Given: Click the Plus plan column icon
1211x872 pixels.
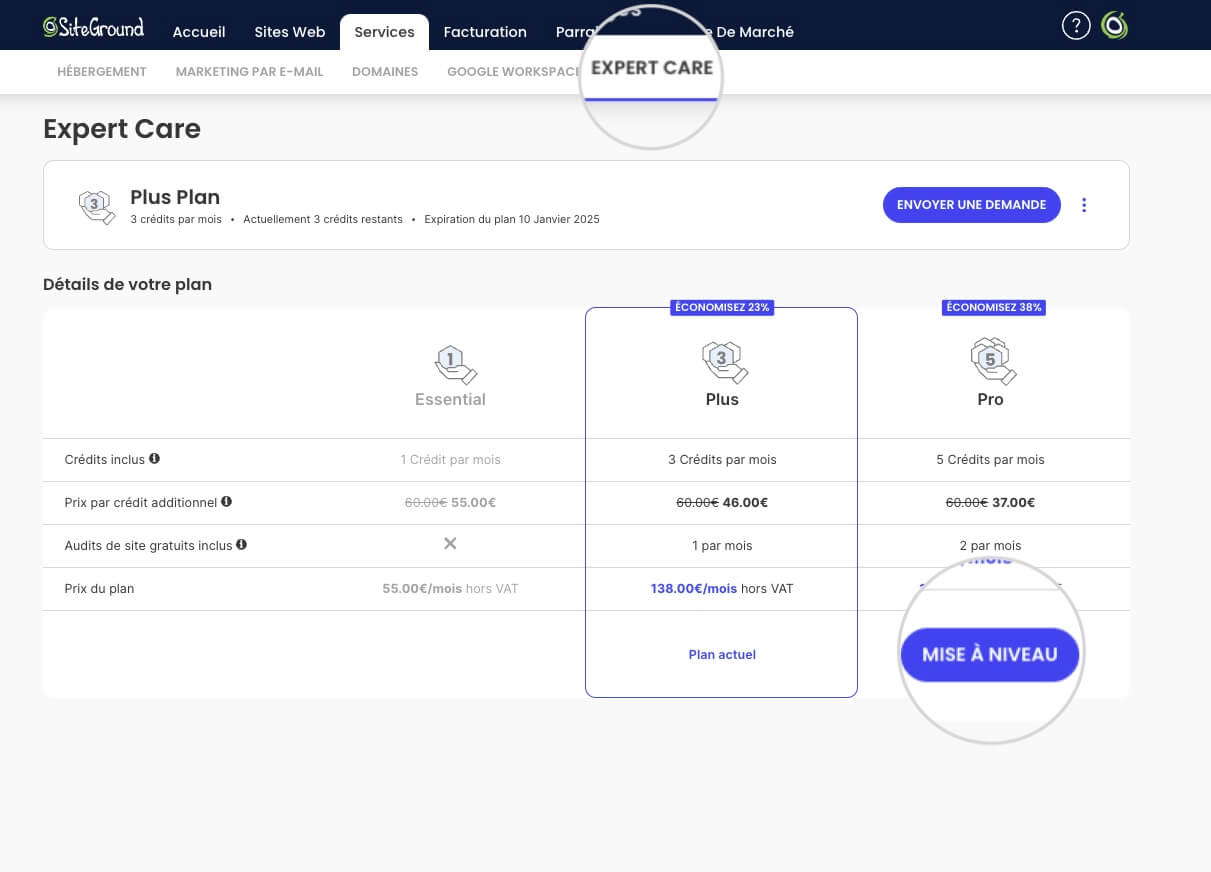Looking at the screenshot, I should tap(726, 362).
